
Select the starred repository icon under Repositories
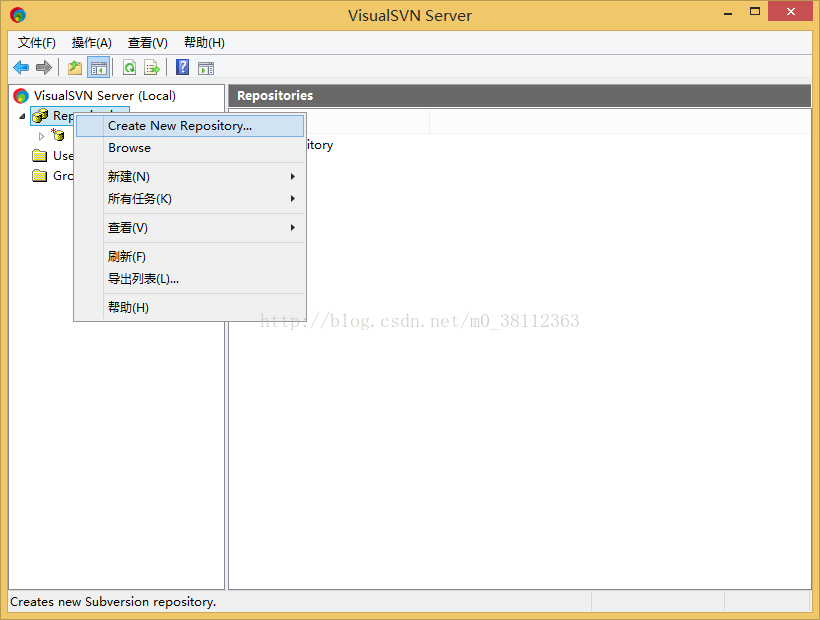click(x=58, y=135)
